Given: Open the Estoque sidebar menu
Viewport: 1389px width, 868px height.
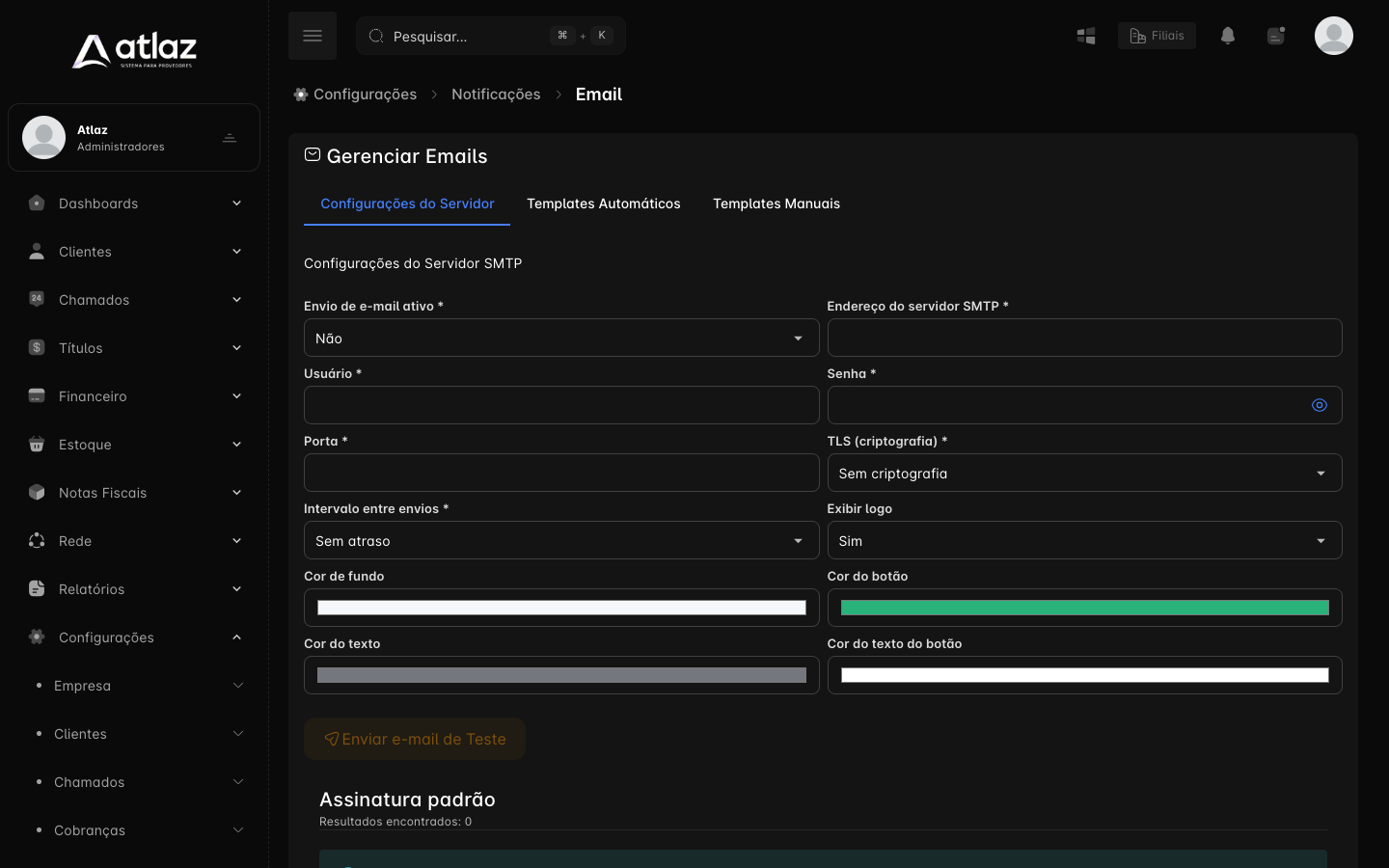Looking at the screenshot, I should (x=134, y=444).
